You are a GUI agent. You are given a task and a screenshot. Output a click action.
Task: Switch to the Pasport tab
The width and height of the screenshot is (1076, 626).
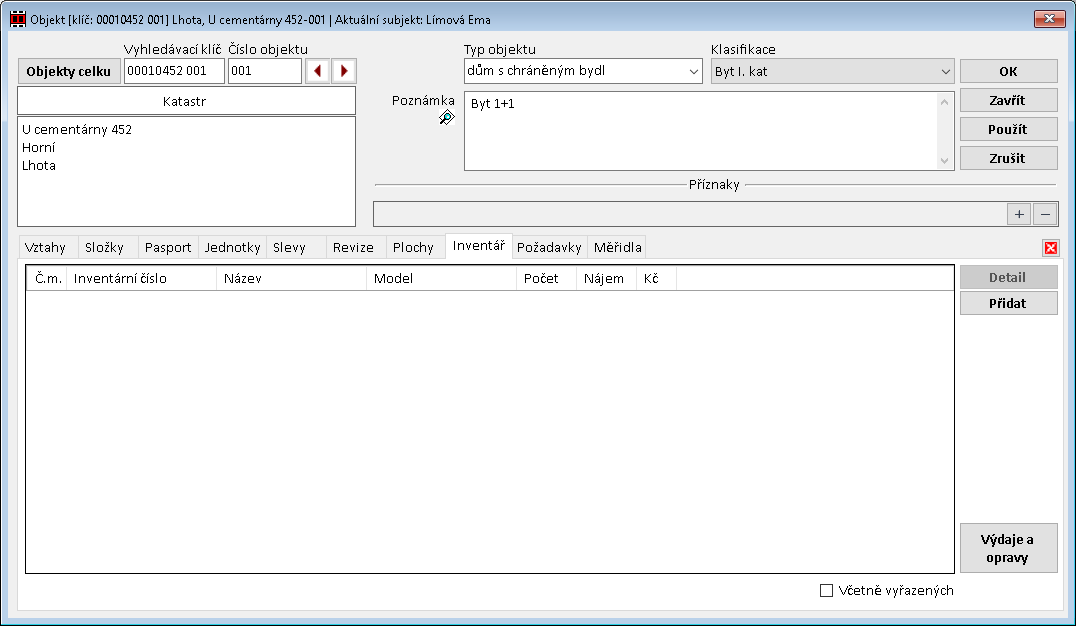[167, 248]
